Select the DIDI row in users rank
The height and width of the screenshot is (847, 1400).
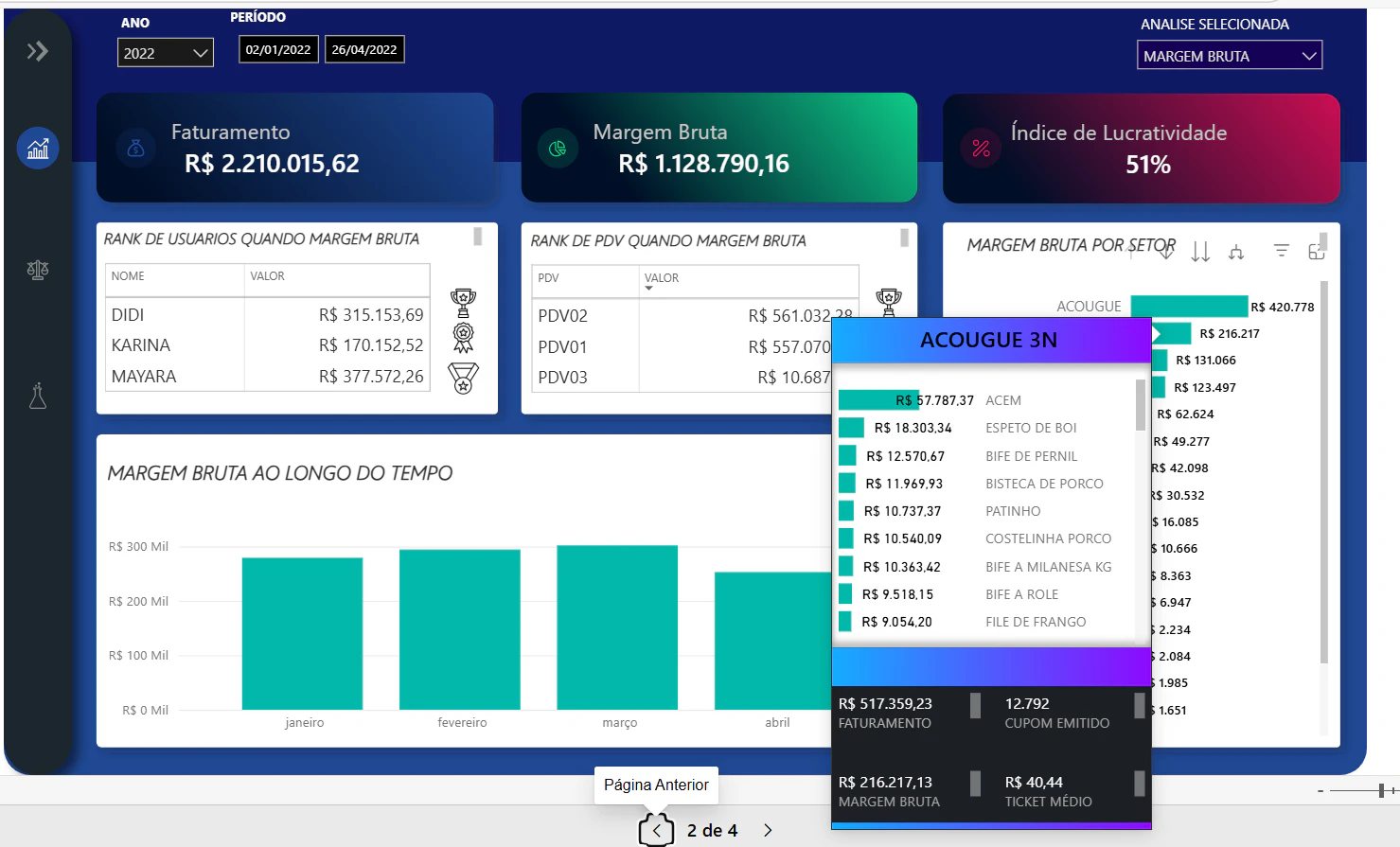click(268, 314)
